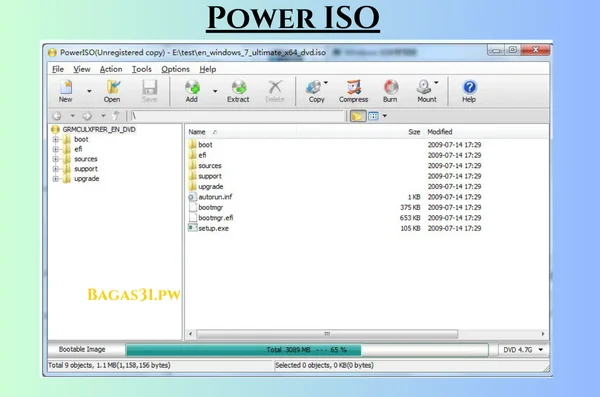Viewport: 600px width, 397px height.
Task: Click the Delete toolbar icon
Action: click(275, 91)
